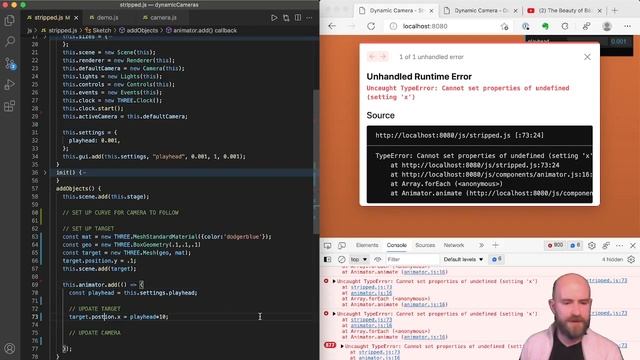The height and width of the screenshot is (360, 640).
Task: Click the 900 errors counter in DevTools
Action: (556, 245)
